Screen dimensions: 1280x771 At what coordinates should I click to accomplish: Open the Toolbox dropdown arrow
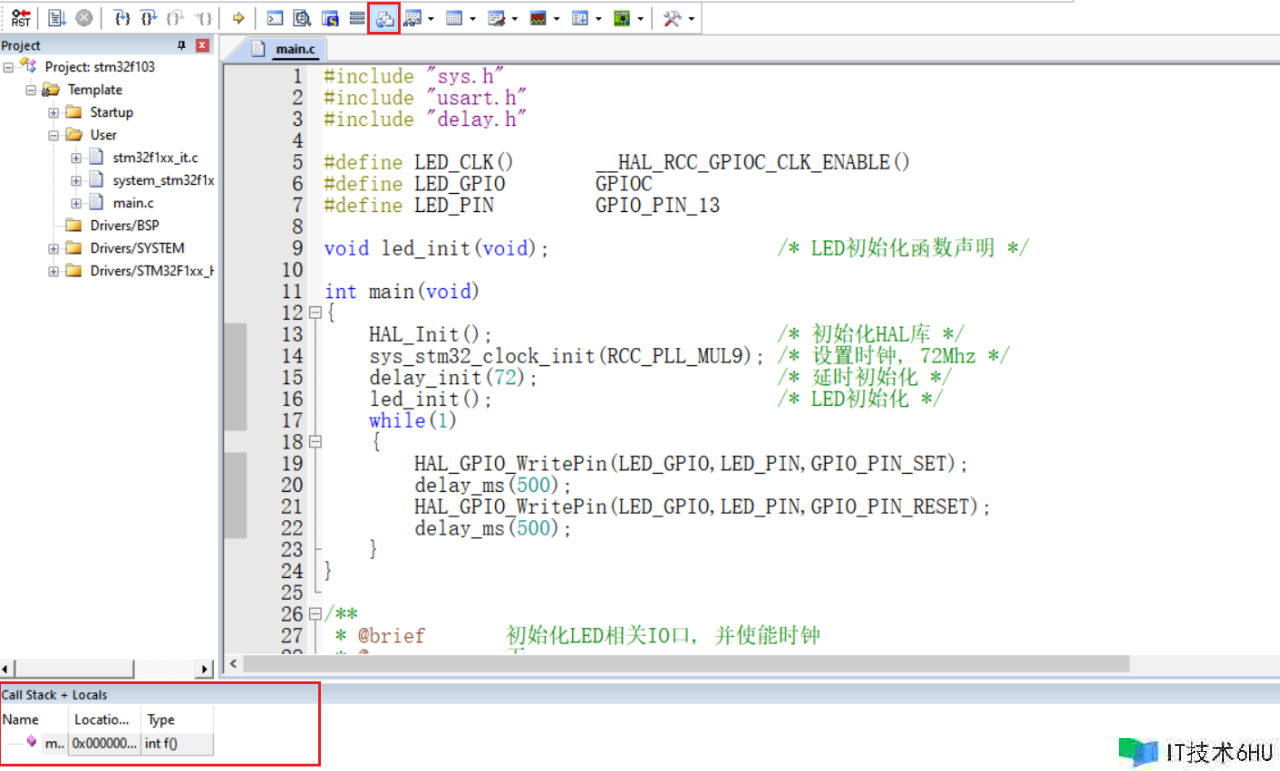(691, 18)
